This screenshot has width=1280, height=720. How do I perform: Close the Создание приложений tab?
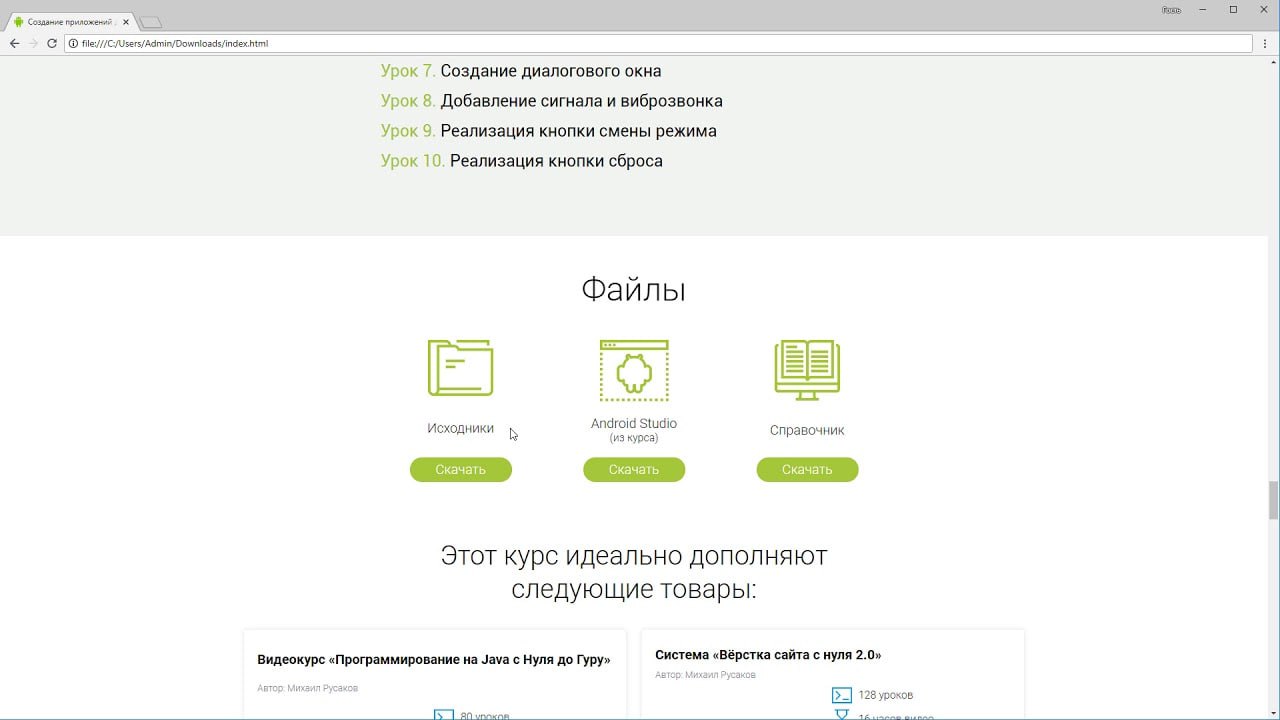coord(125,21)
